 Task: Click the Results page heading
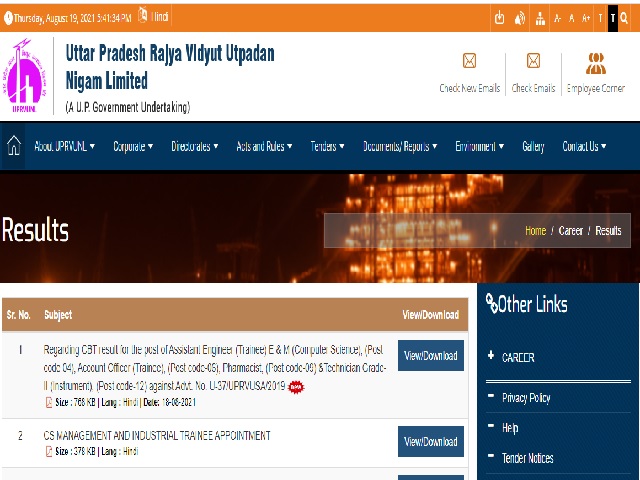coord(35,229)
